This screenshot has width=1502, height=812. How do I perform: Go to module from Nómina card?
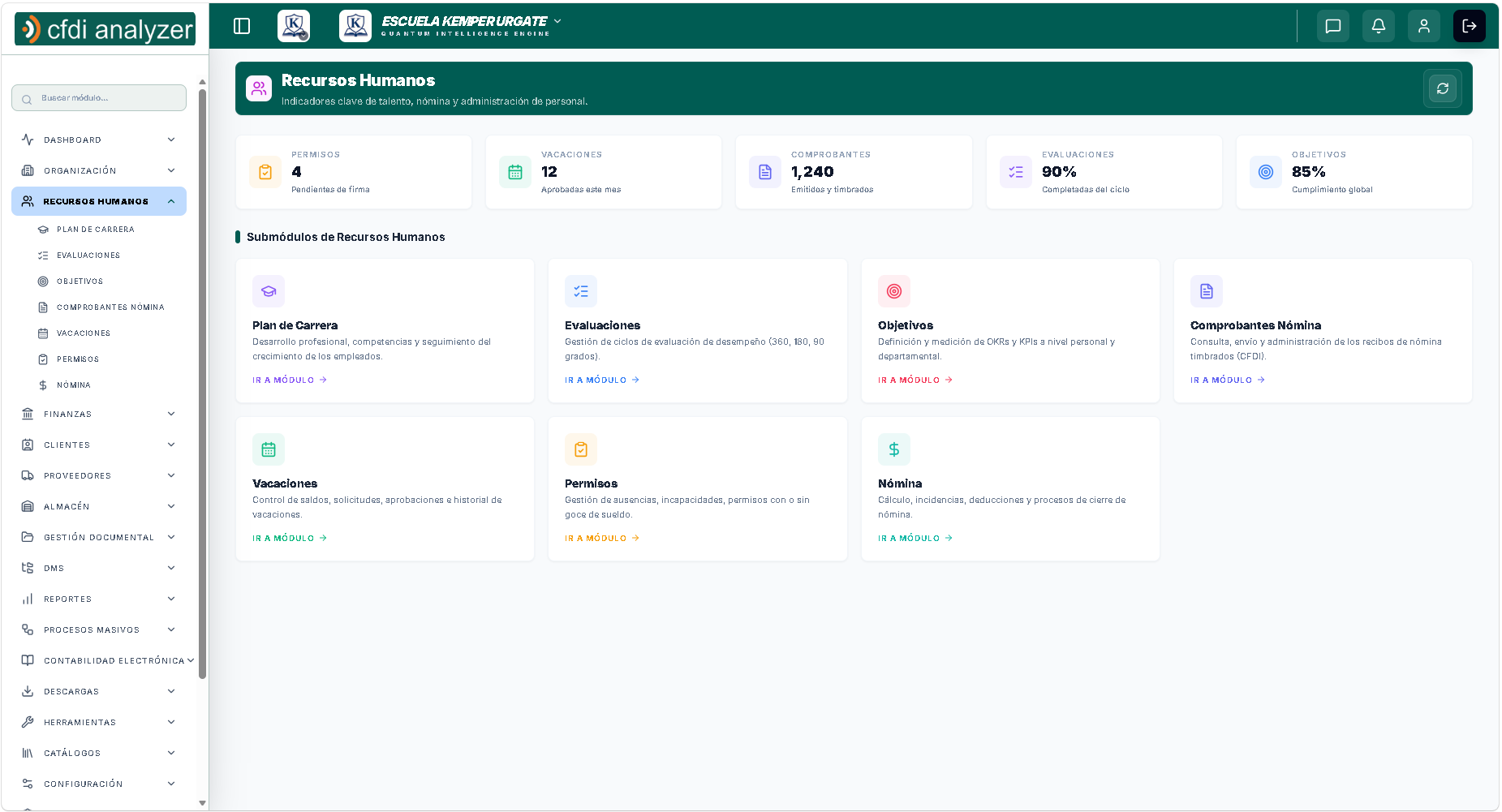pyautogui.click(x=915, y=538)
